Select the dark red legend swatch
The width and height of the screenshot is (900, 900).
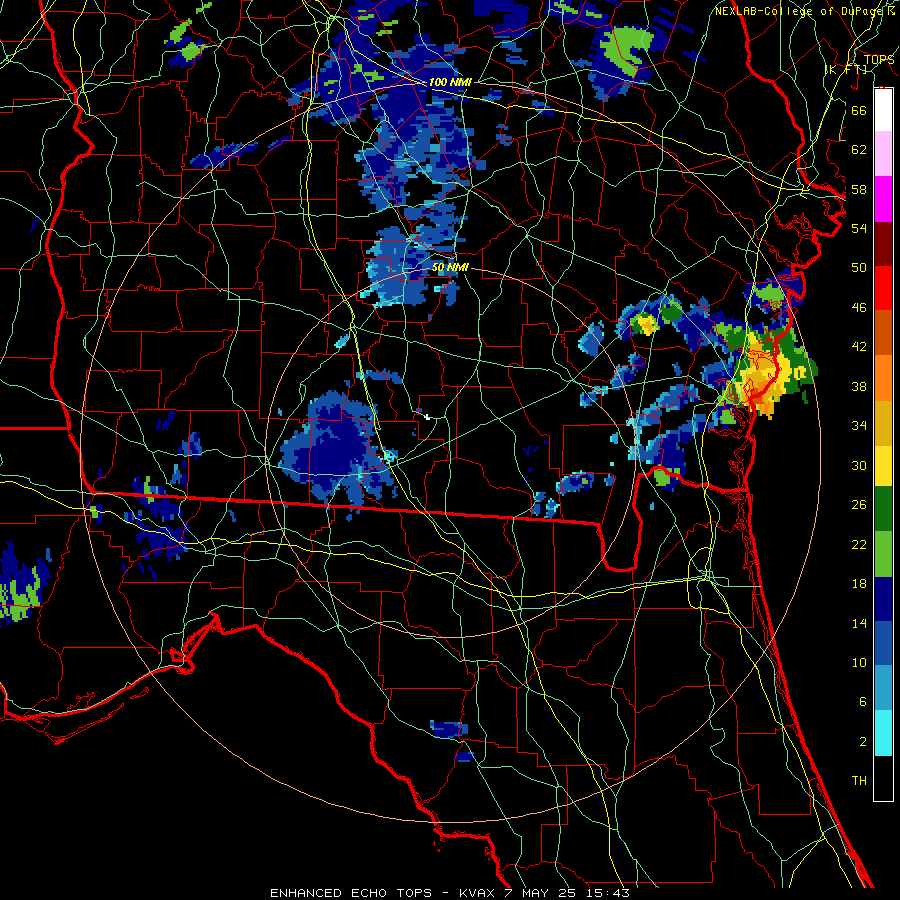point(883,244)
